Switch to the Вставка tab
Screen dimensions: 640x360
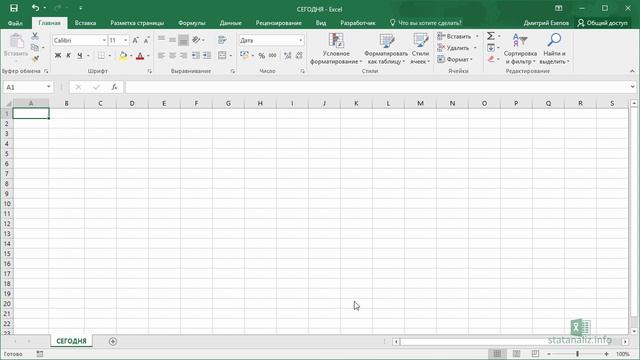click(x=85, y=23)
